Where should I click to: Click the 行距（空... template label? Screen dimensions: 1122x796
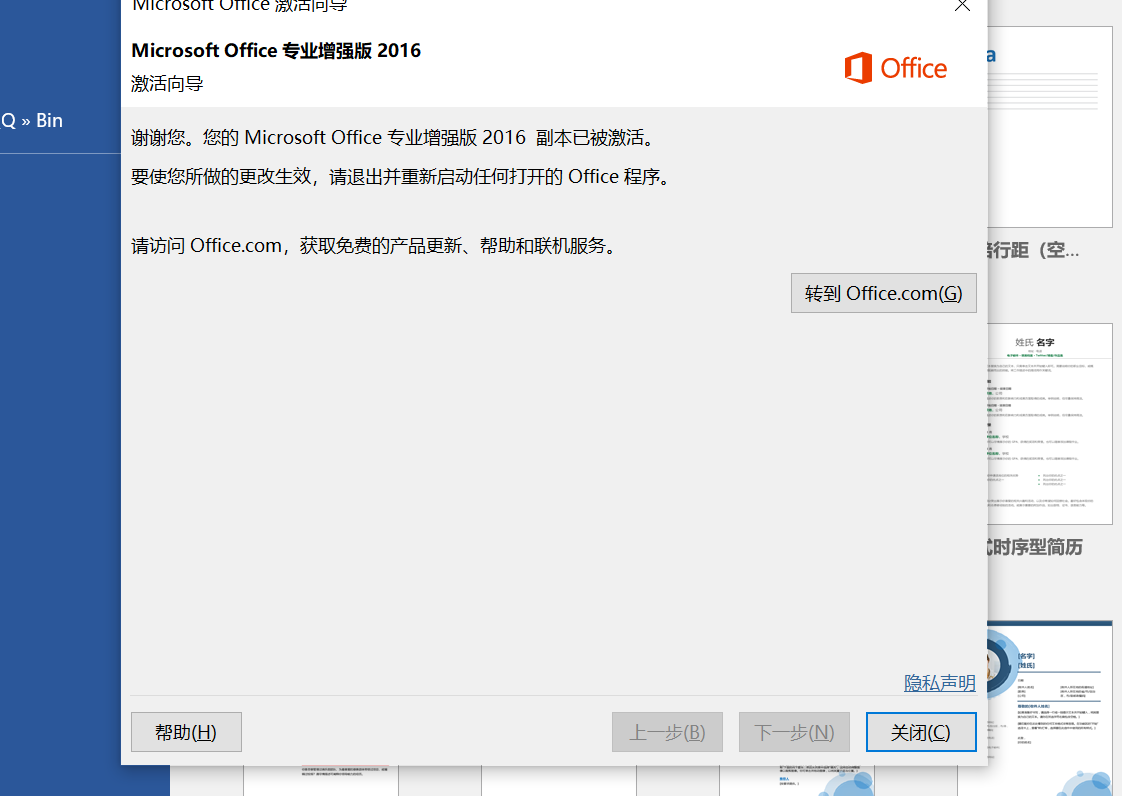[1033, 250]
